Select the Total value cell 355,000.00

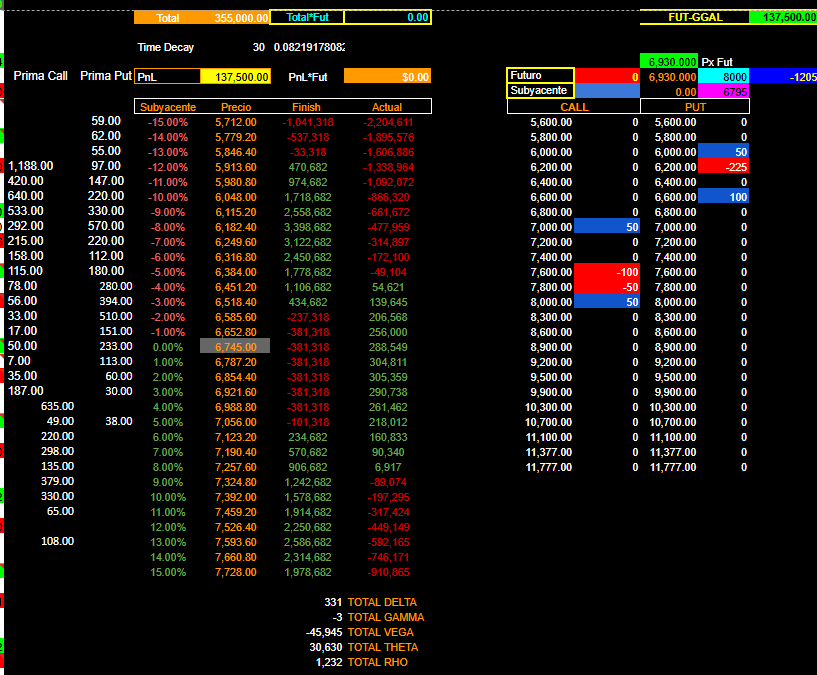pyautogui.click(x=236, y=18)
